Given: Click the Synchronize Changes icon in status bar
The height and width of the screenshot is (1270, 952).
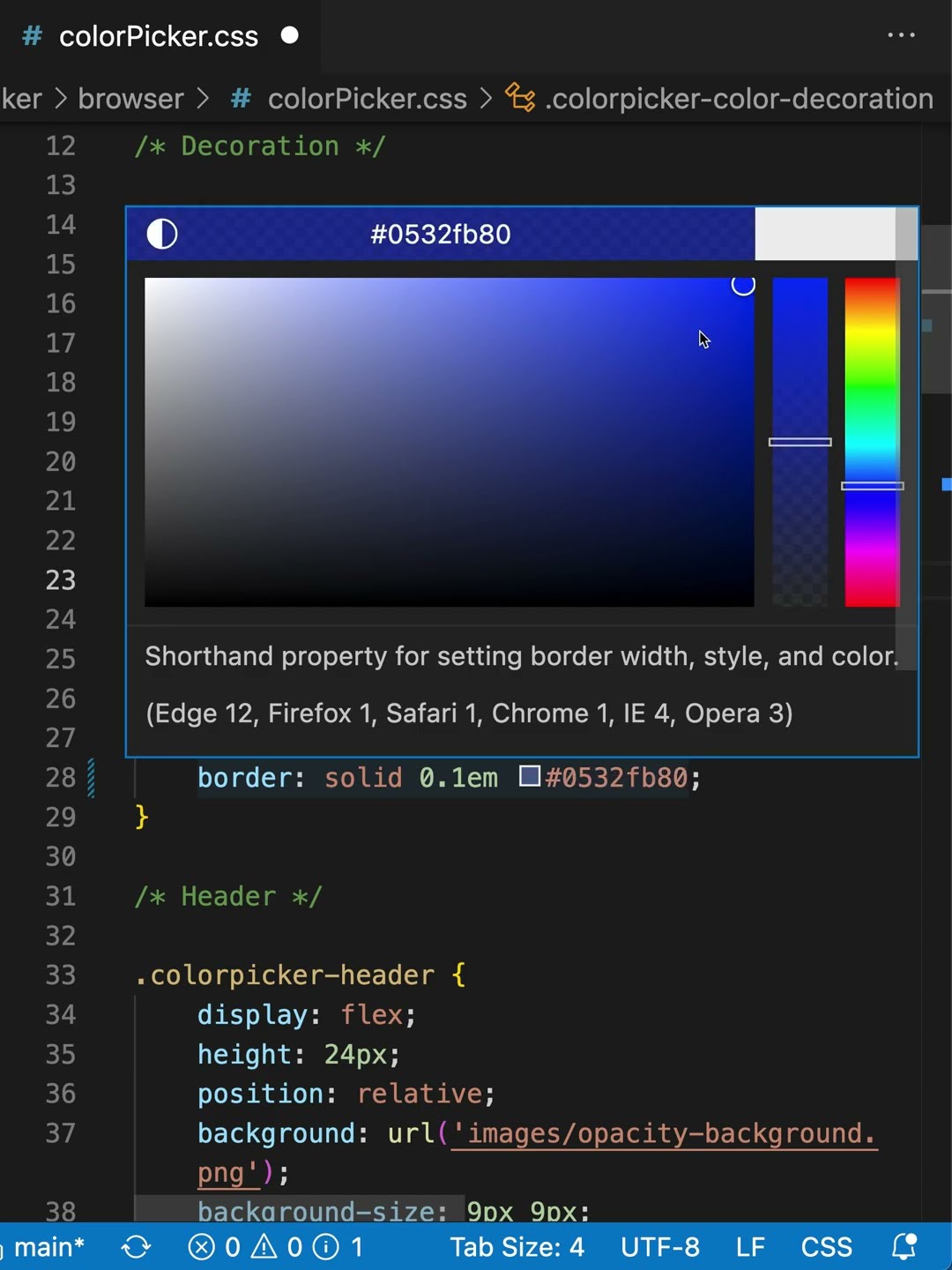Looking at the screenshot, I should 136,1247.
